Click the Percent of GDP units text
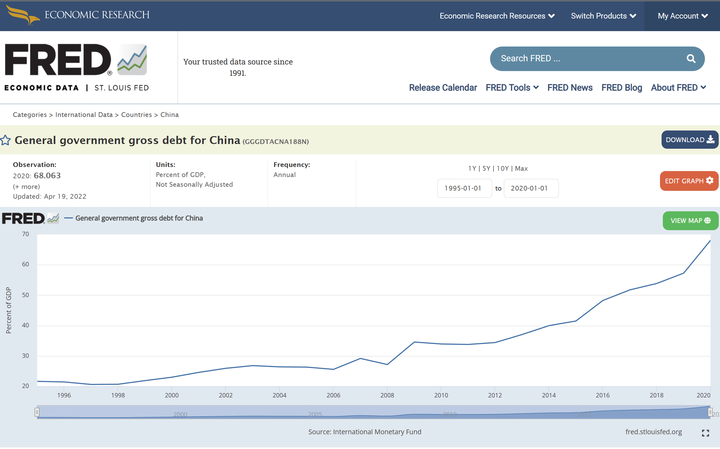The height and width of the screenshot is (449, 720). tap(180, 175)
